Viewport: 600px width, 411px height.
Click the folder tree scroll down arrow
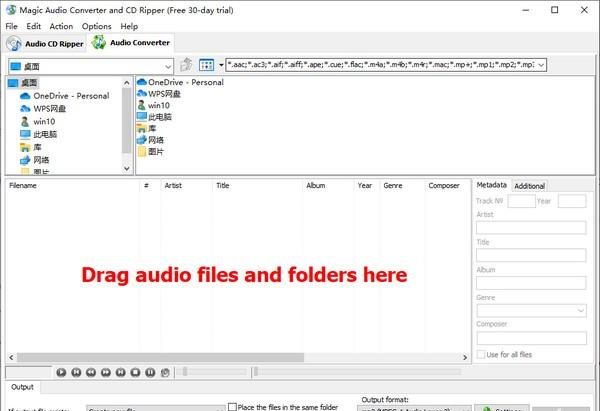127,168
